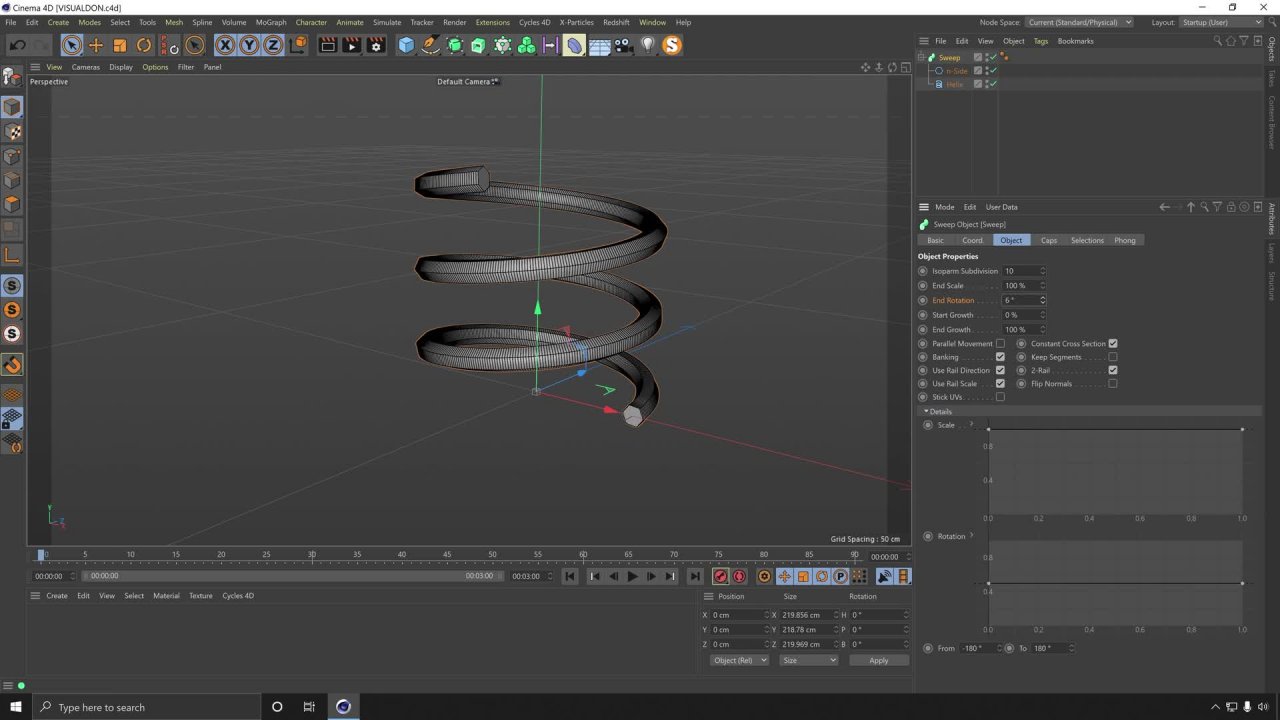Open the Render Settings

(x=376, y=45)
